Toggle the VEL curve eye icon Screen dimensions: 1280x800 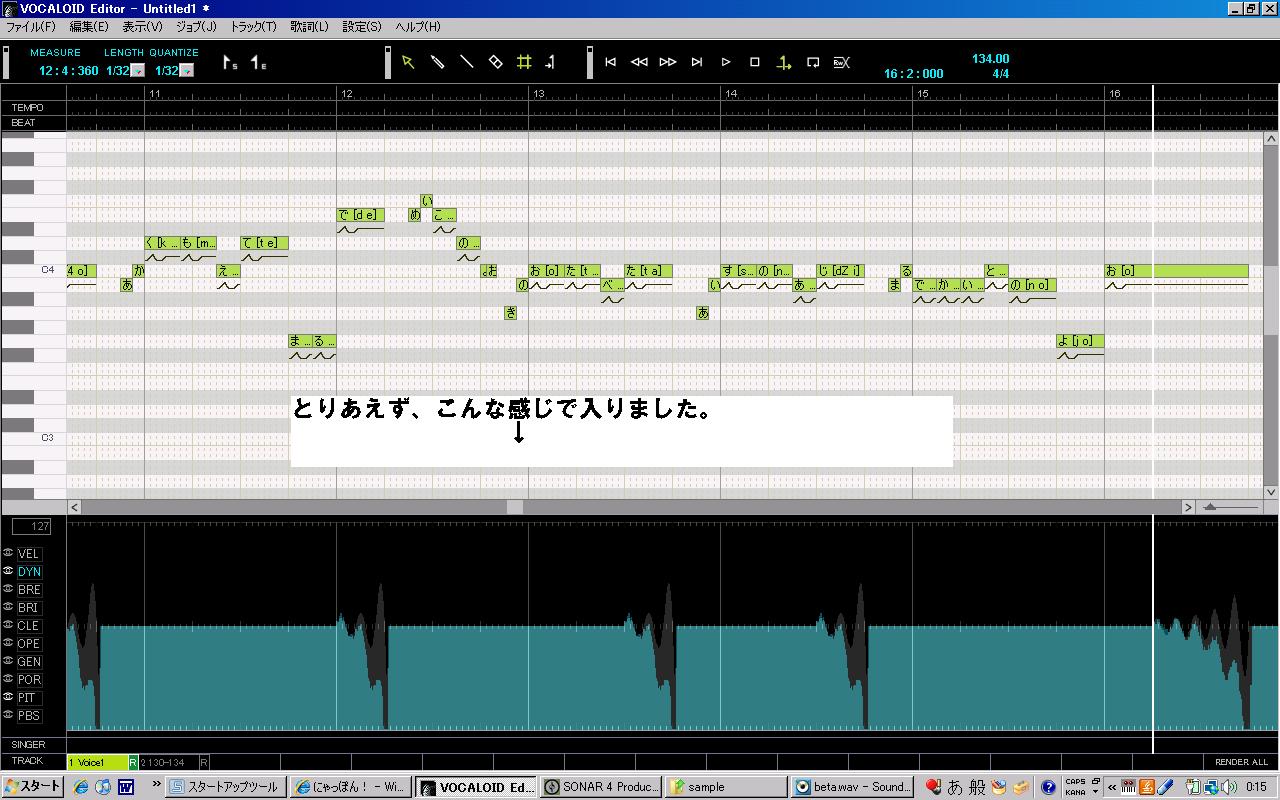[8, 553]
